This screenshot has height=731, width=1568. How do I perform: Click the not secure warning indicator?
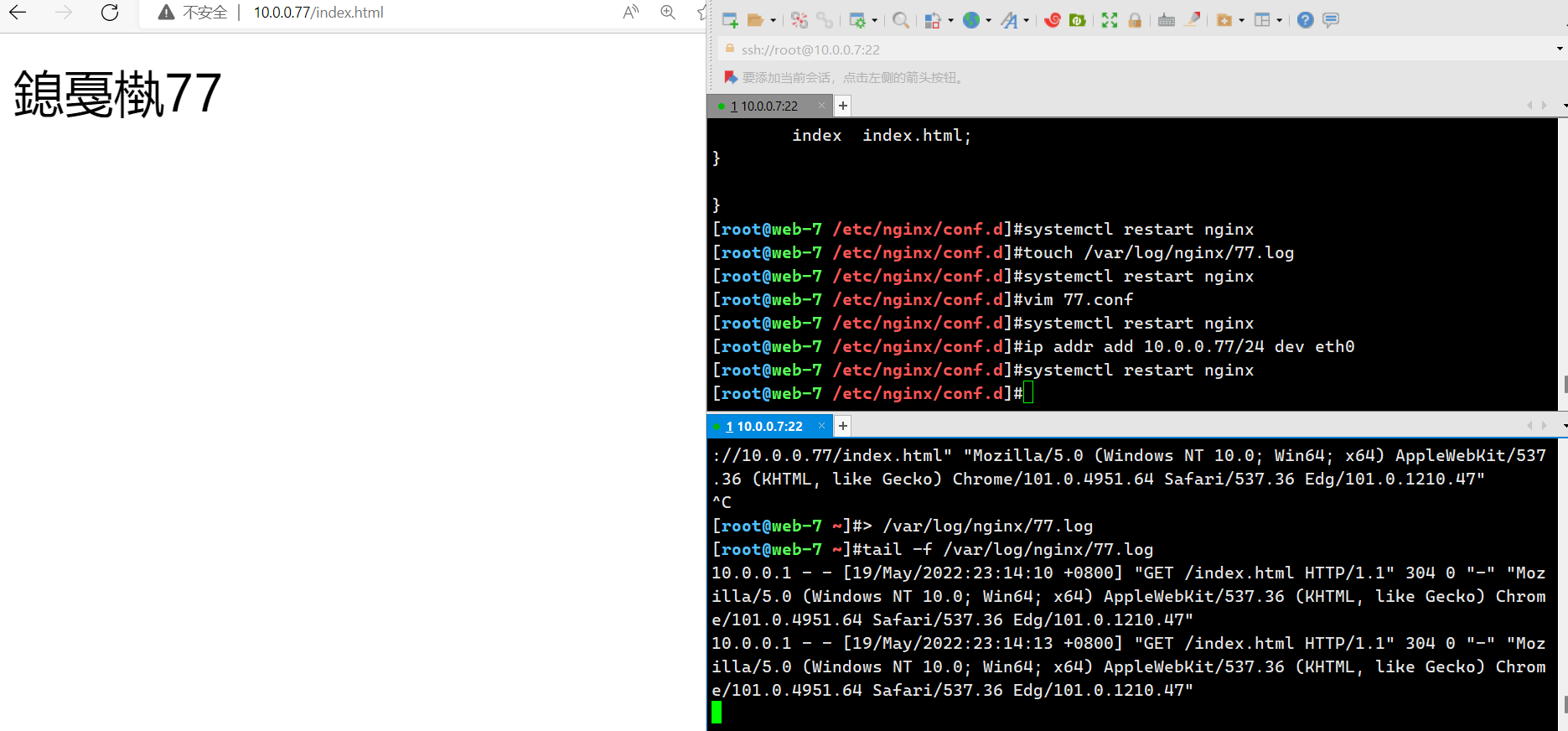[193, 13]
